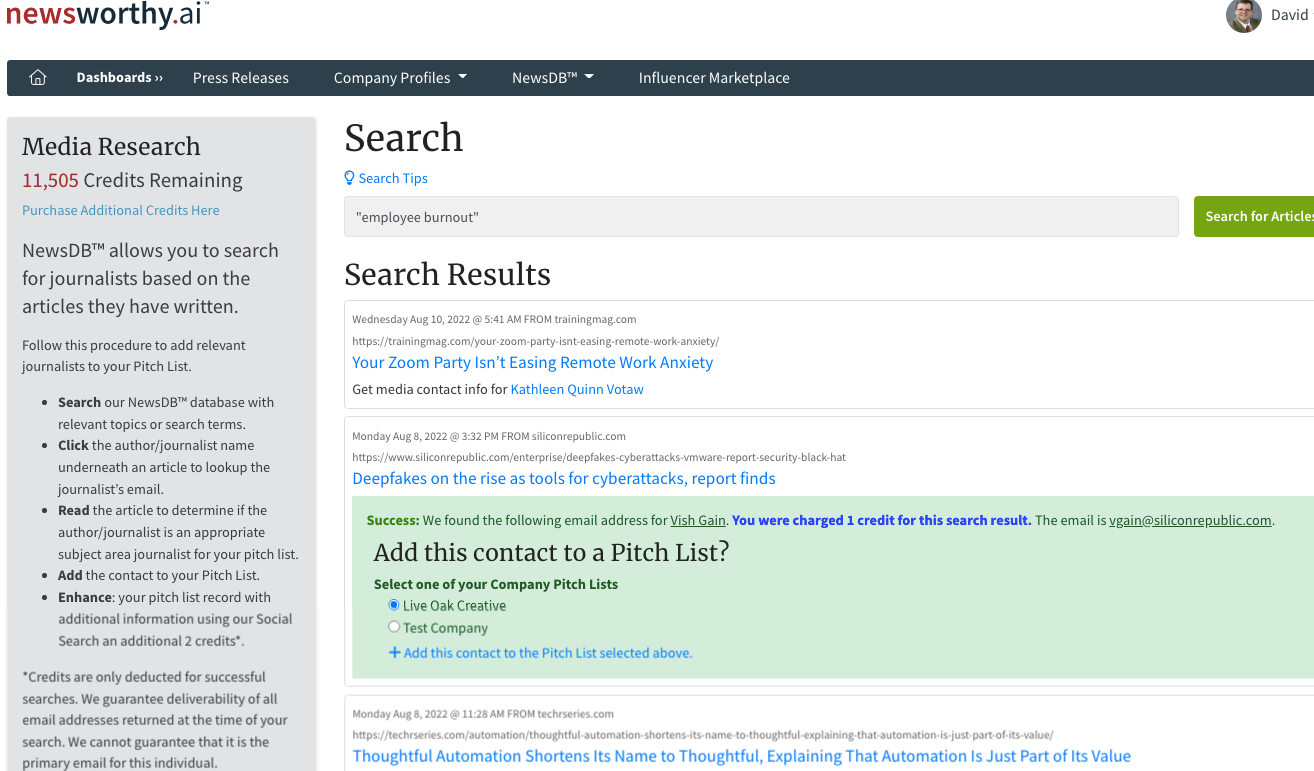Look up contact for Kathleen Quinn Votaw
The width and height of the screenshot is (1314, 771).
[x=577, y=389]
